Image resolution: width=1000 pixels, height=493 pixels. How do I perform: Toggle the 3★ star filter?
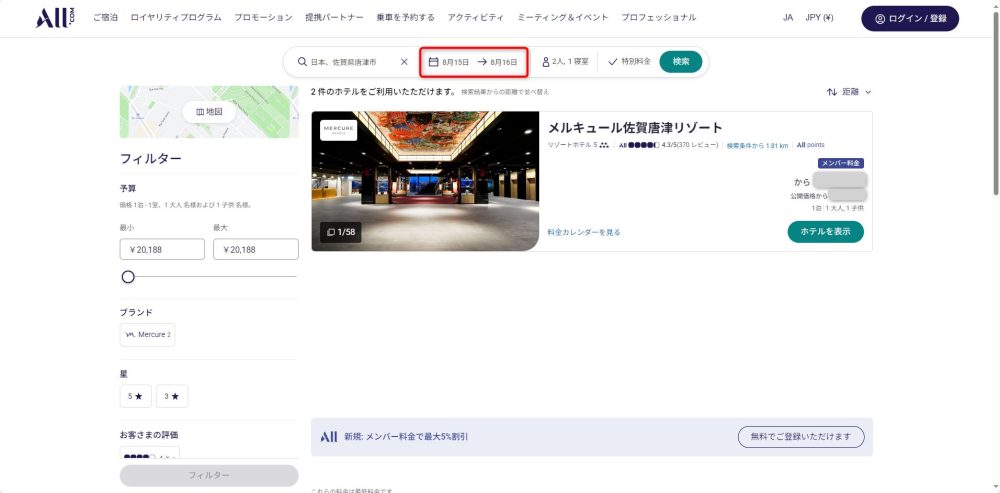click(x=172, y=396)
